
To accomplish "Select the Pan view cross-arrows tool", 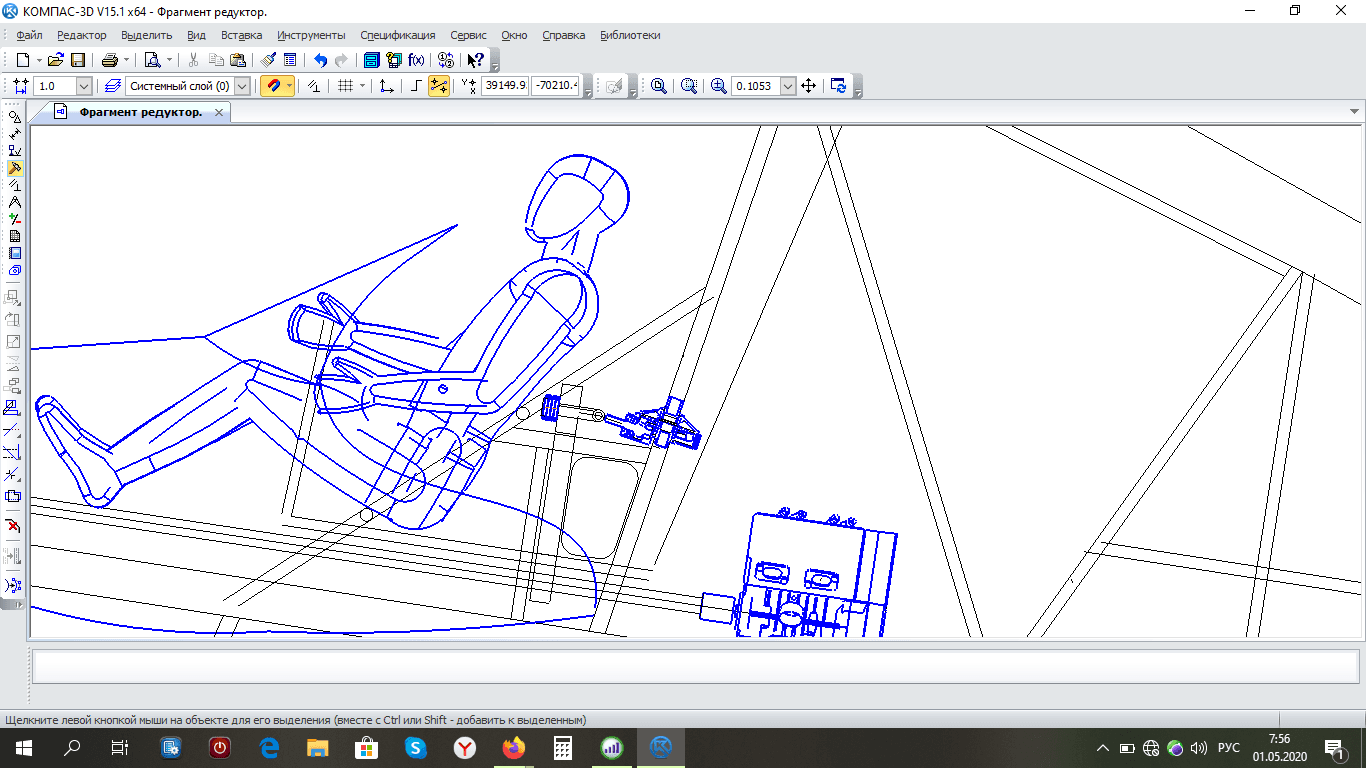I will [x=809, y=86].
